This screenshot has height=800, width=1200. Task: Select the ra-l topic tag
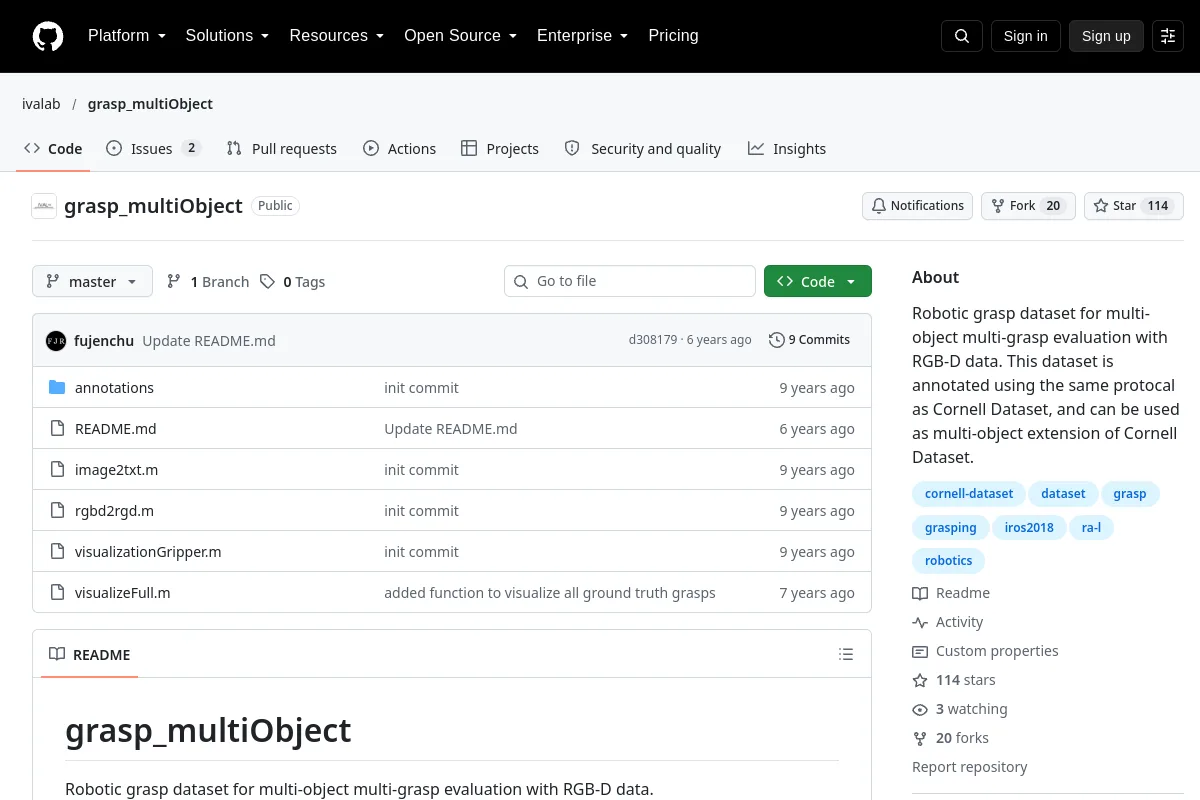pyautogui.click(x=1091, y=527)
